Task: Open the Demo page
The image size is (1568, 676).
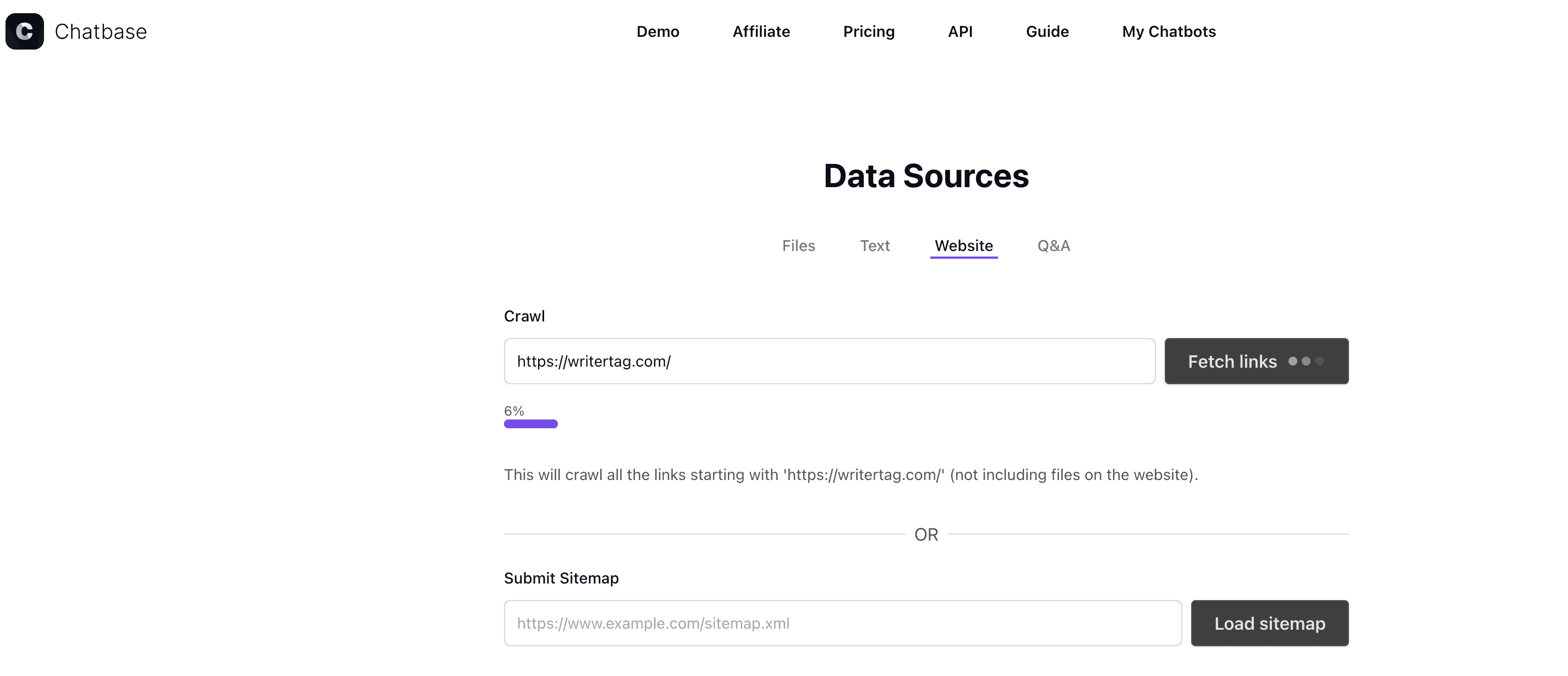Action: pyautogui.click(x=657, y=32)
